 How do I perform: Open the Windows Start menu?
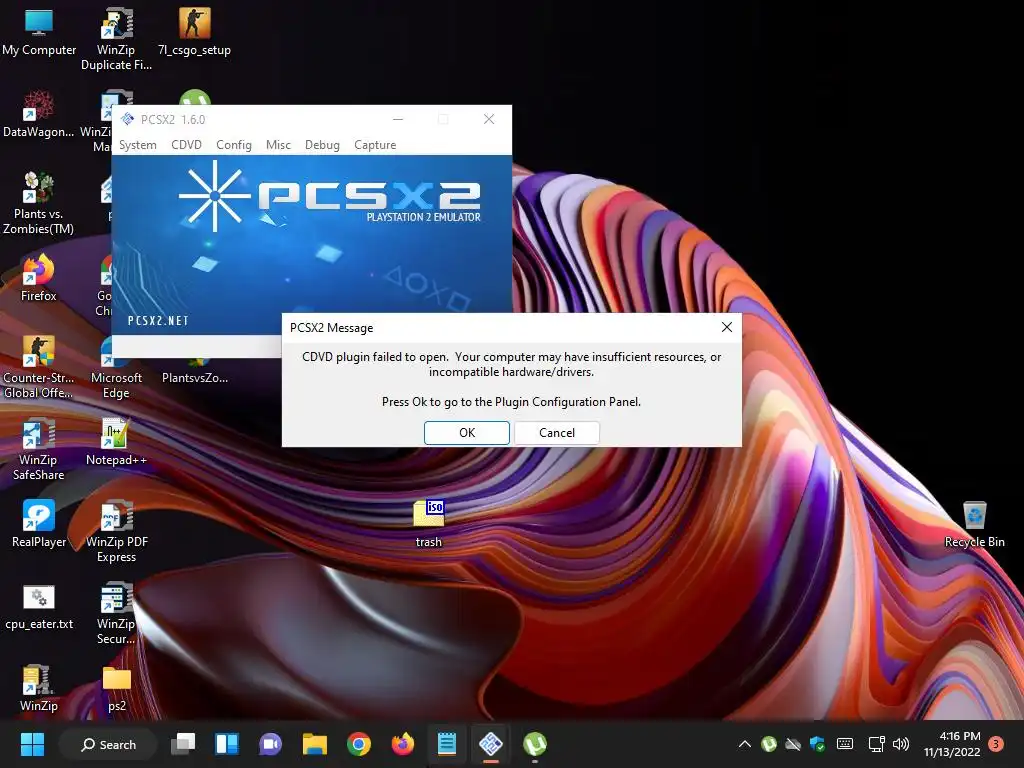[x=32, y=744]
